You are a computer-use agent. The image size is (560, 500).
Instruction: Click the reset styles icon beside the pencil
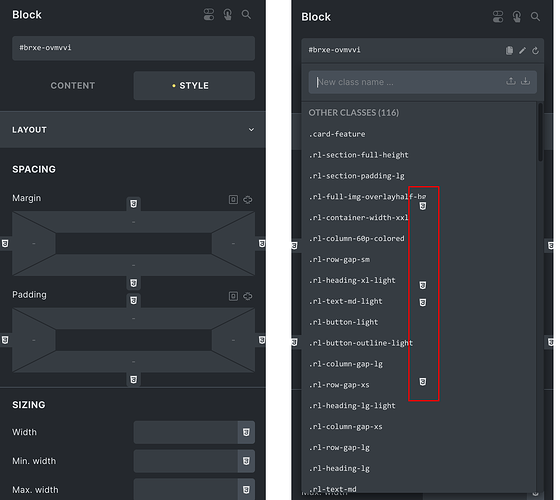(x=535, y=50)
